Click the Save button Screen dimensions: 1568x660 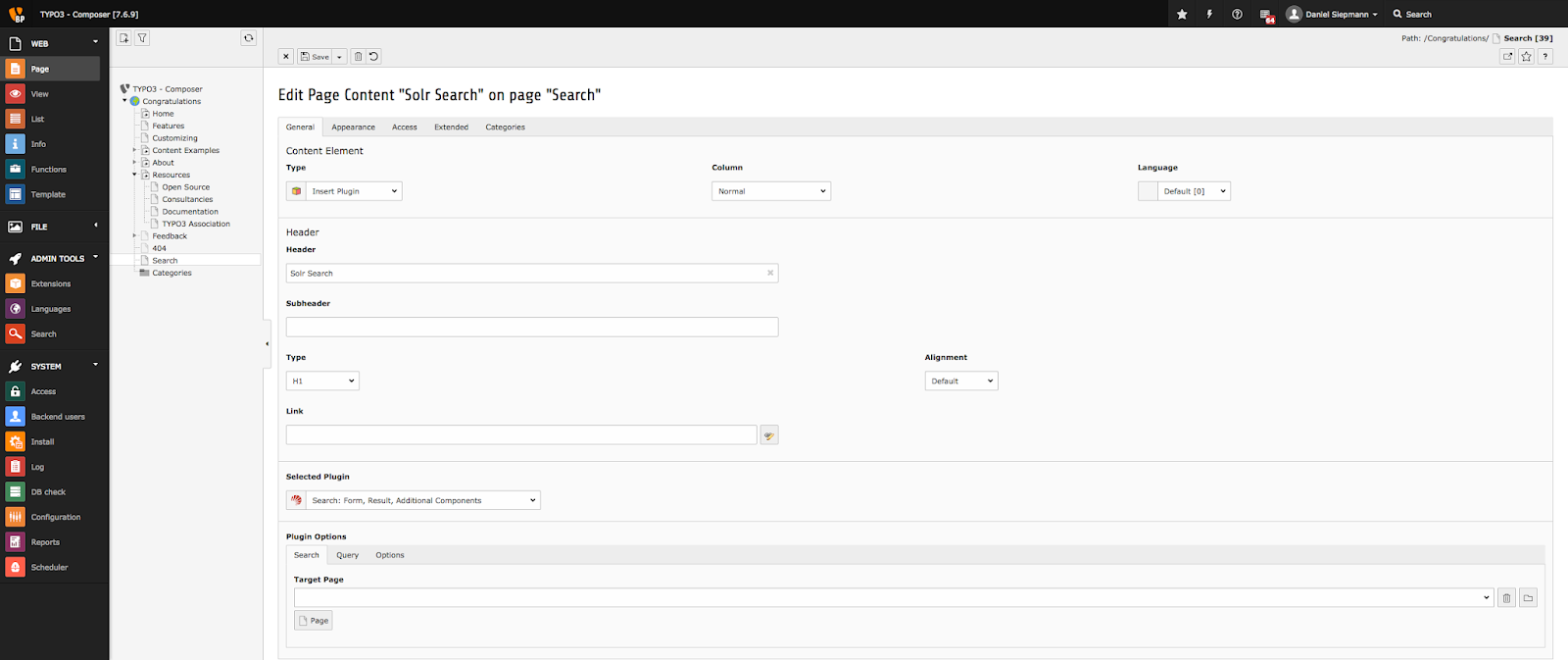(315, 57)
